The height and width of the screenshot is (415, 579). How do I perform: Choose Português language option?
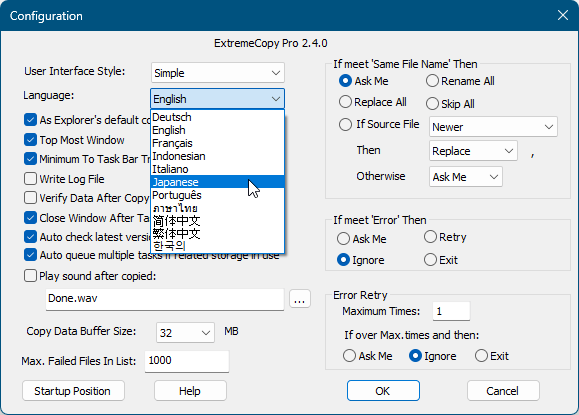(x=217, y=195)
